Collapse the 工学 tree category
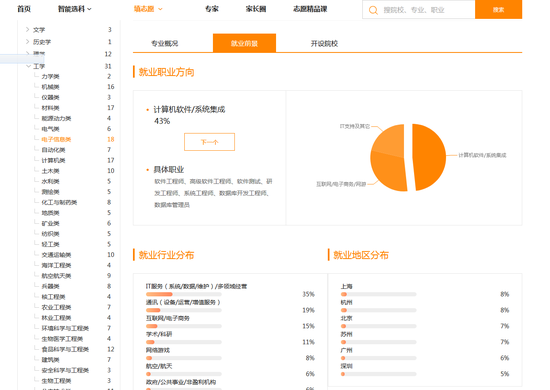Viewport: 550px width, 390px height. coord(28,66)
